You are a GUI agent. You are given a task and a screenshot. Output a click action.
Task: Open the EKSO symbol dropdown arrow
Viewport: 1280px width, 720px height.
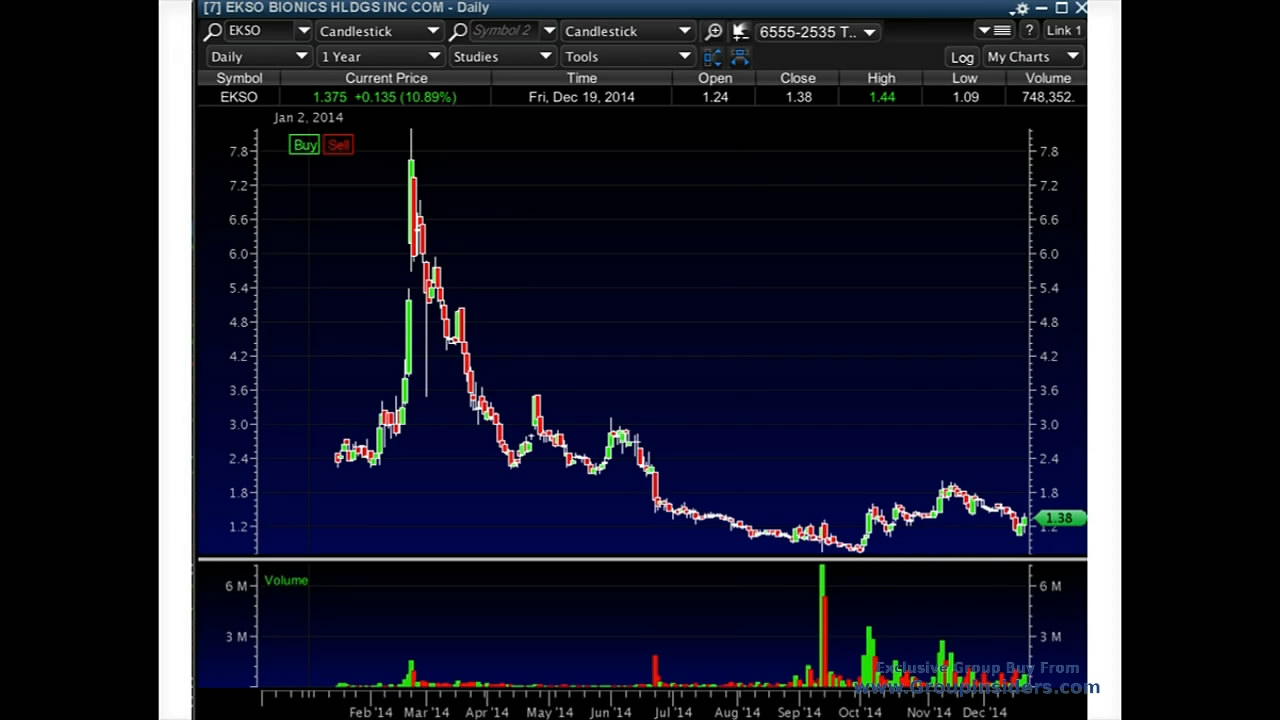(x=303, y=31)
